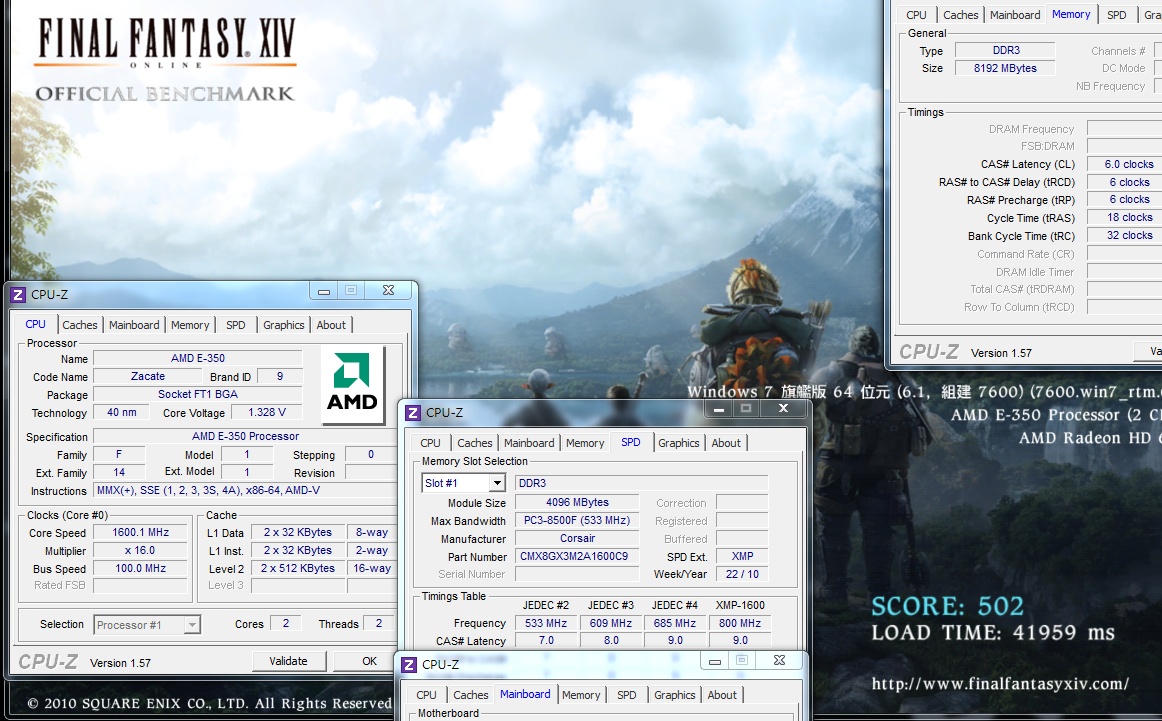Click the AMD logo in the Processor panel
This screenshot has width=1162, height=721.
click(x=353, y=385)
